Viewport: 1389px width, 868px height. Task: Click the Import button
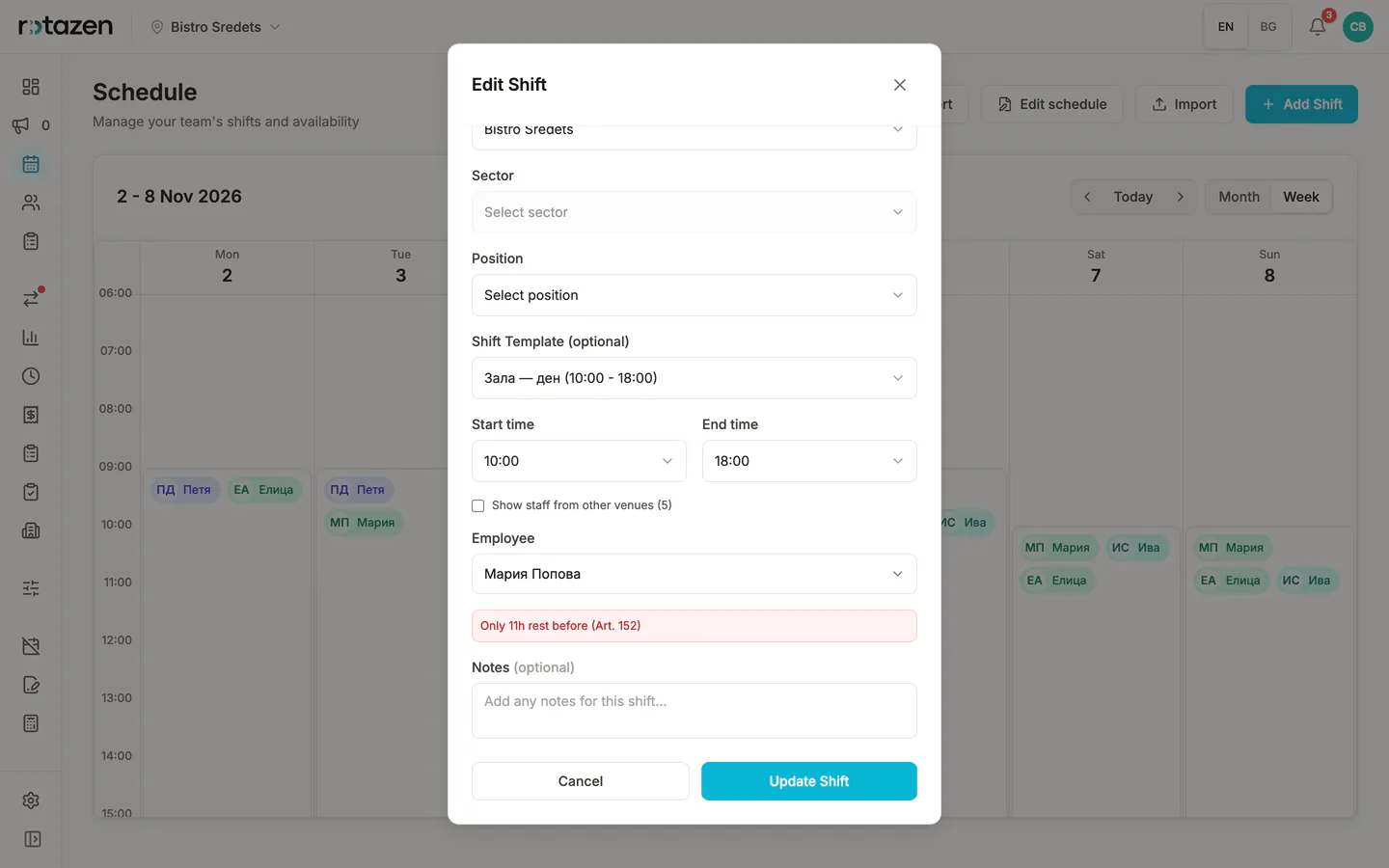coord(1185,104)
